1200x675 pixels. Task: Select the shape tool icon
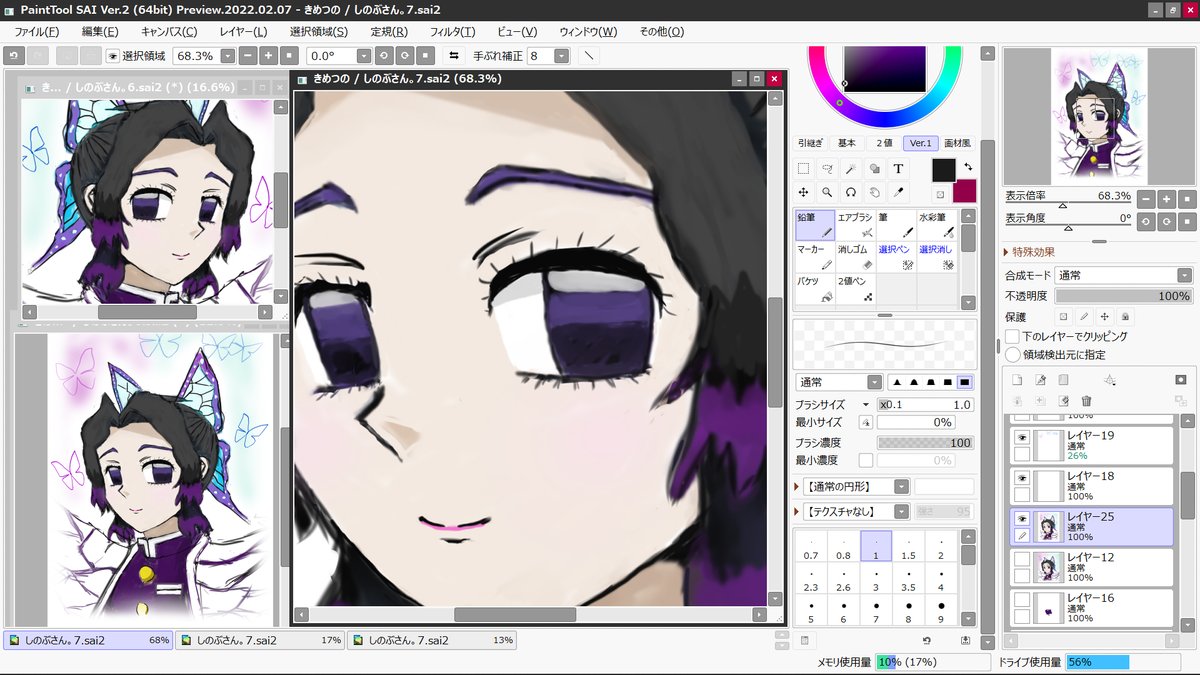874,169
